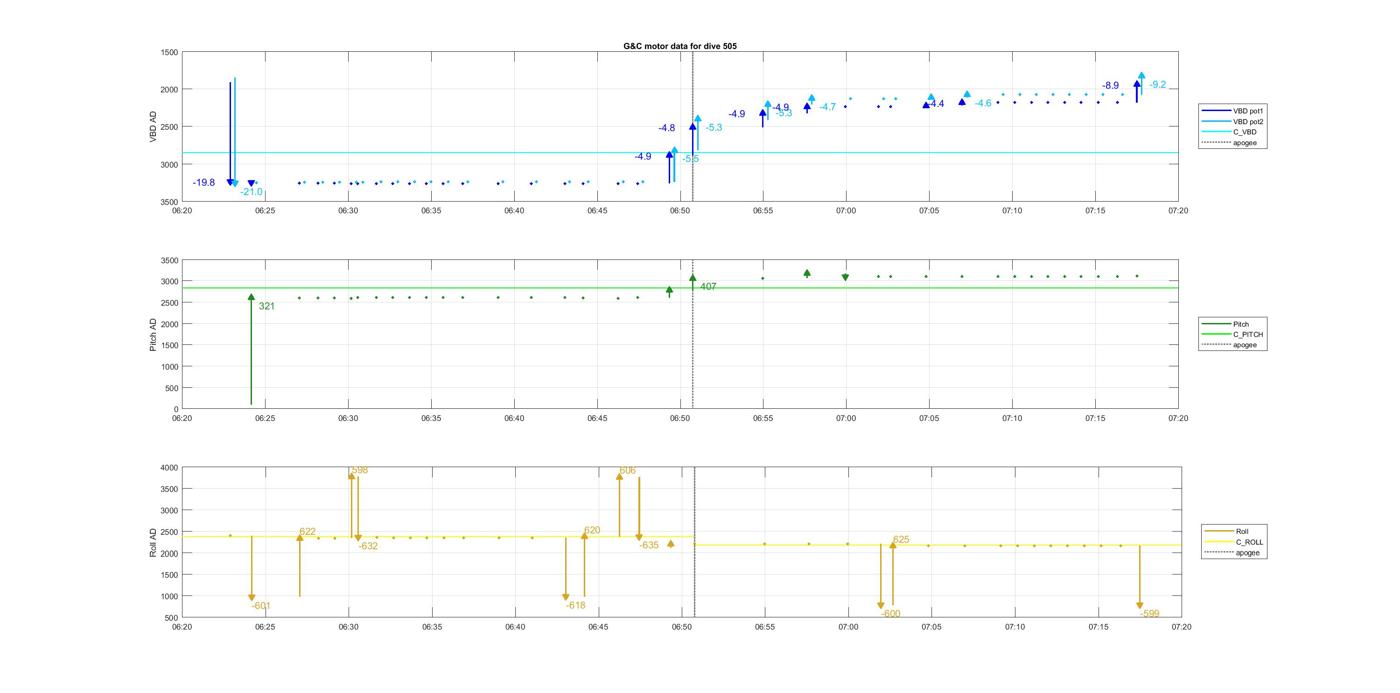Click the "Roll AD" y-axis label
This screenshot has height=693, width=1400.
pos(153,542)
